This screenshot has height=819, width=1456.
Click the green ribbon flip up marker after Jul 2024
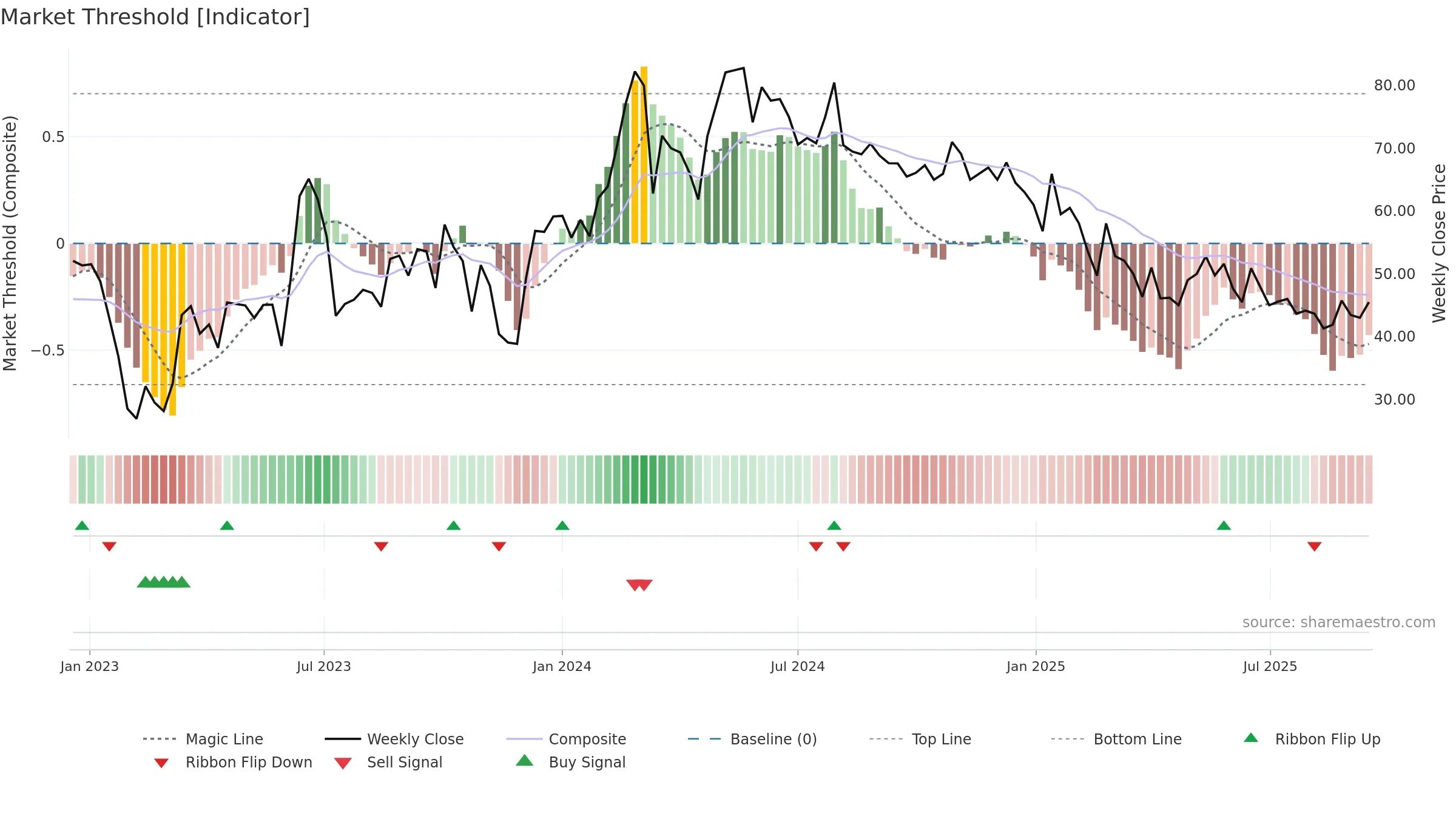coord(834,525)
